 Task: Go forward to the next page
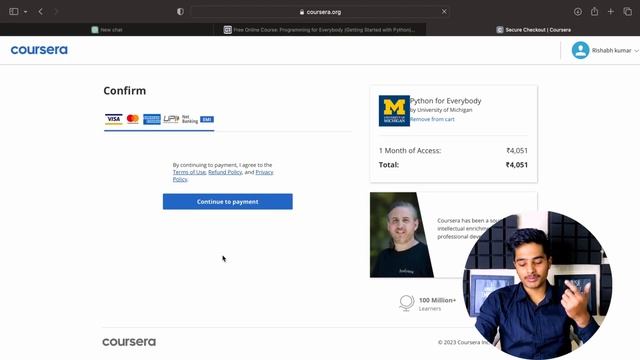pyautogui.click(x=56, y=12)
